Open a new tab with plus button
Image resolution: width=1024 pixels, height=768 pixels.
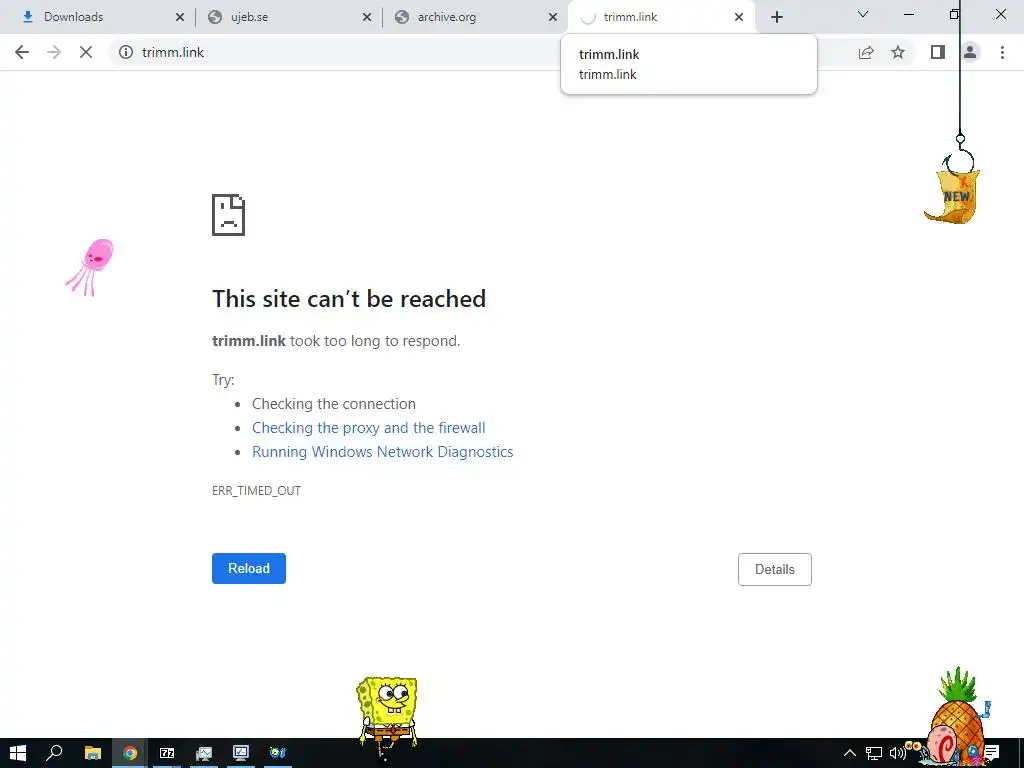pyautogui.click(x=776, y=17)
